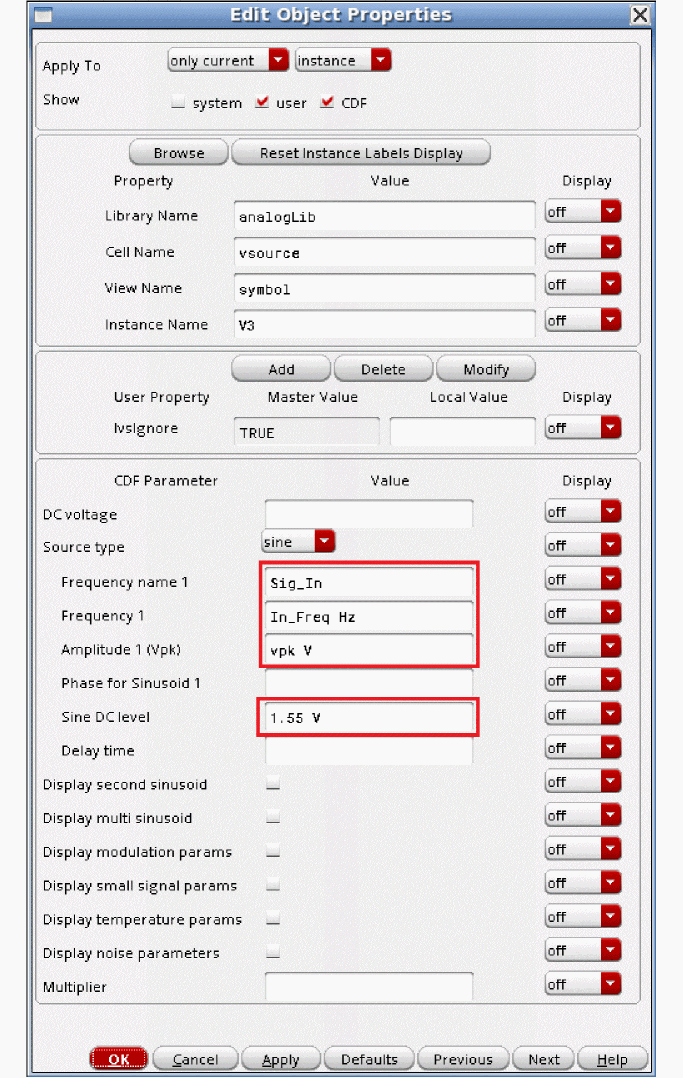This screenshot has height=1078, width=683.
Task: Open Display dropdown for View Name
Action: click(583, 284)
